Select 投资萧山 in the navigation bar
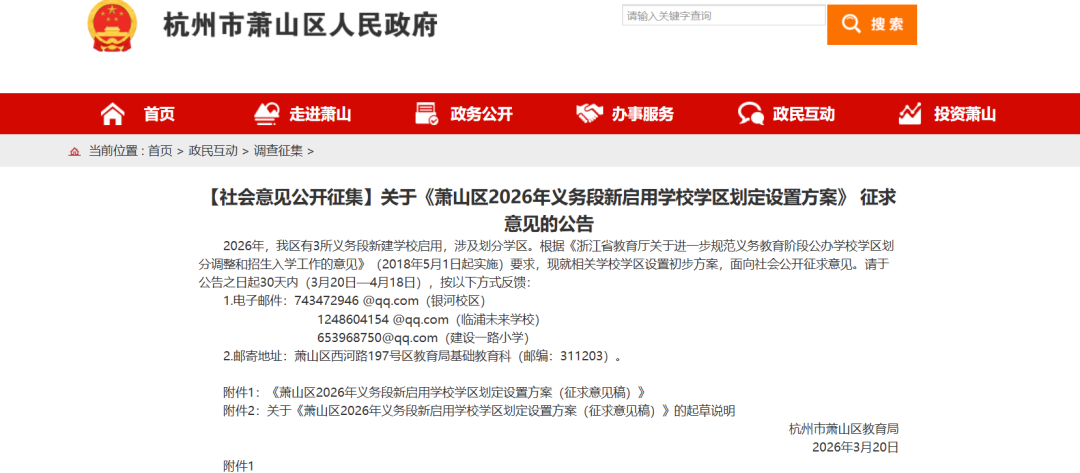The image size is (1080, 473). (x=965, y=114)
